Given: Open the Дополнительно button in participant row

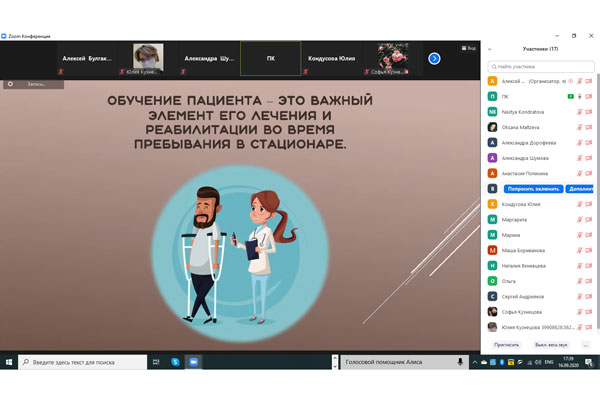Looking at the screenshot, I should (x=580, y=189).
